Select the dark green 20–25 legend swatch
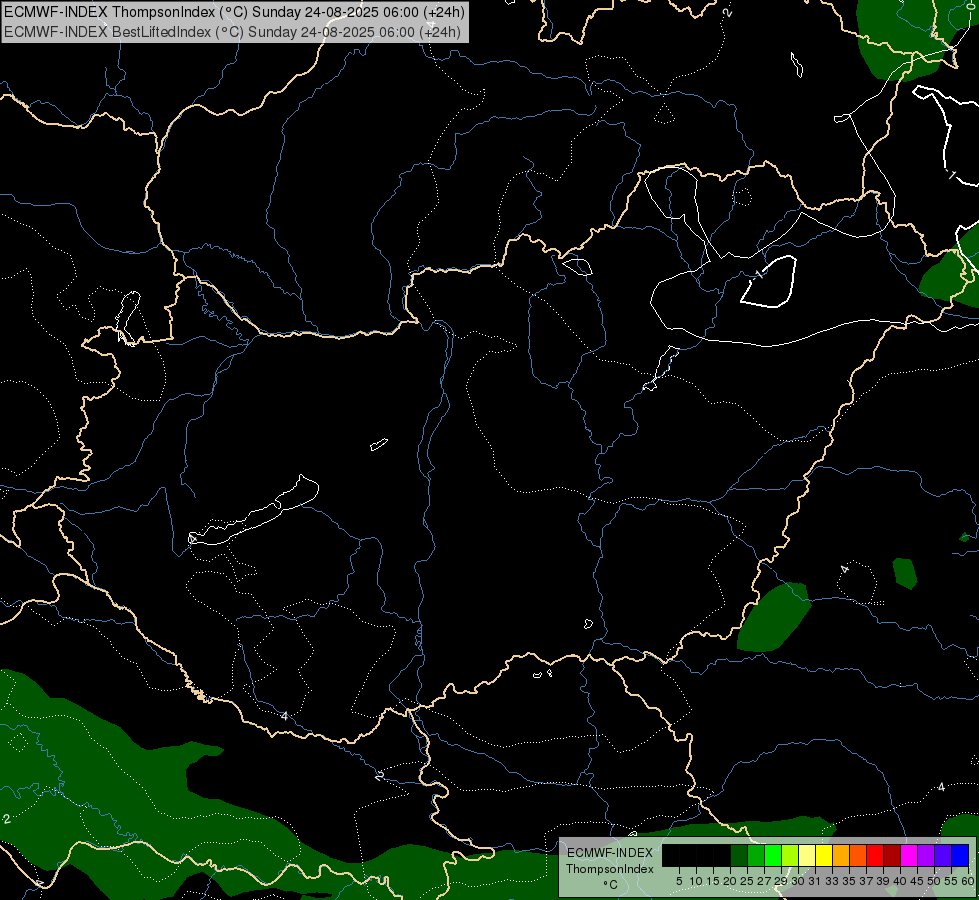Screen dimensions: 979x900 [x=739, y=855]
